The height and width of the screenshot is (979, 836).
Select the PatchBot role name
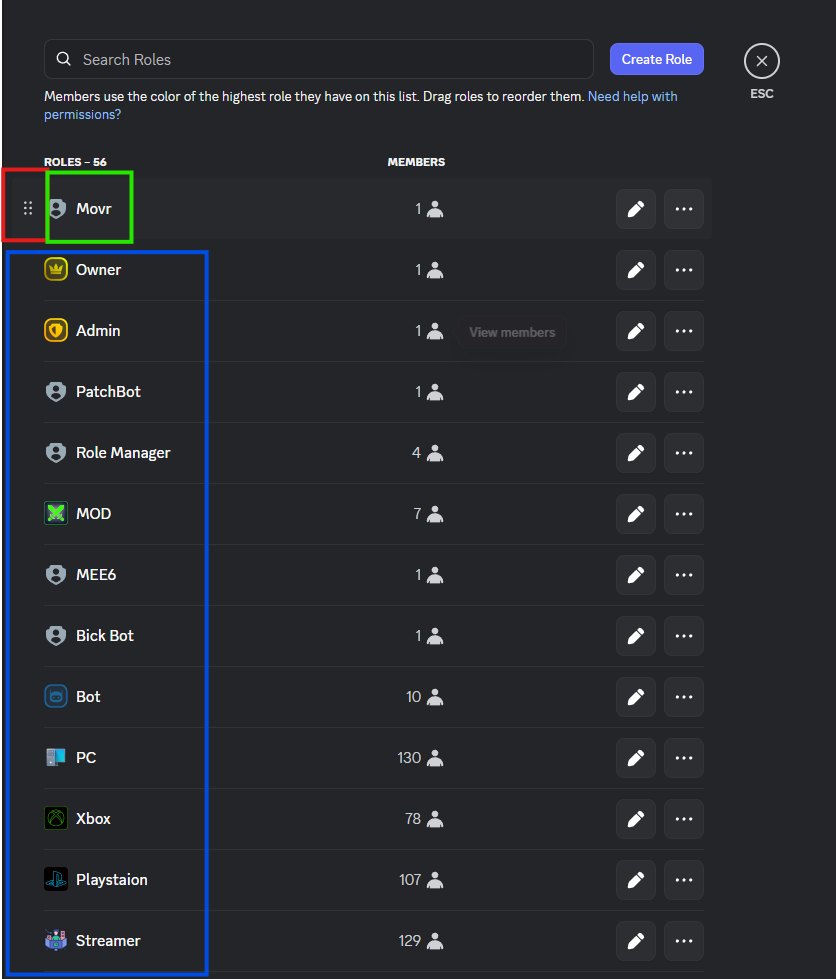(x=108, y=392)
